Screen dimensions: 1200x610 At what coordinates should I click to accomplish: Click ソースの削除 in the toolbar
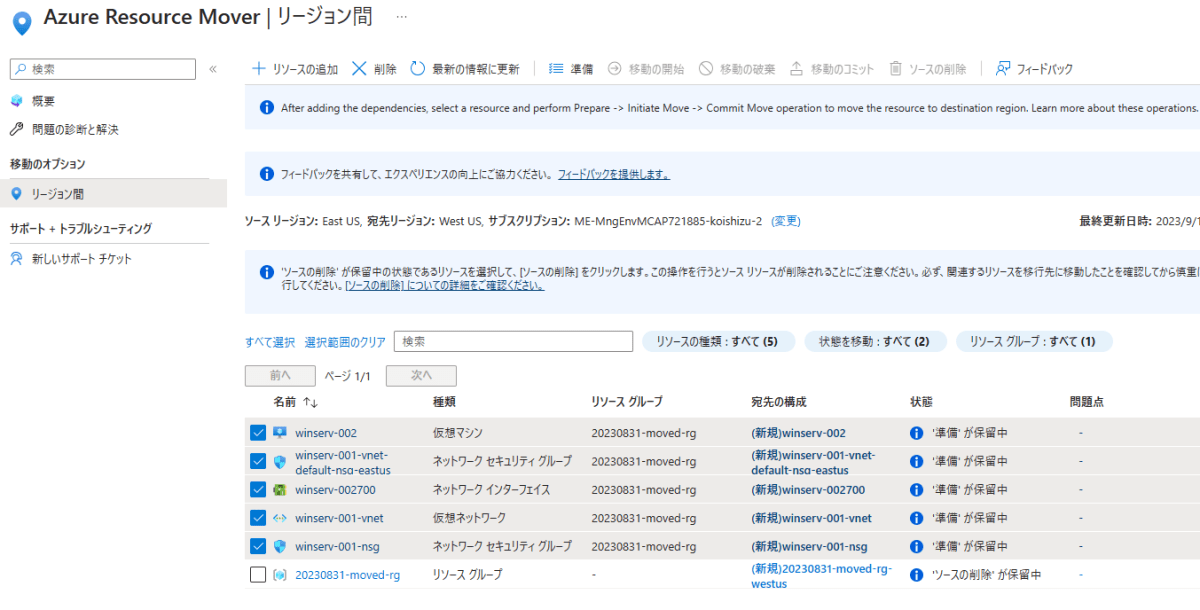pos(928,69)
